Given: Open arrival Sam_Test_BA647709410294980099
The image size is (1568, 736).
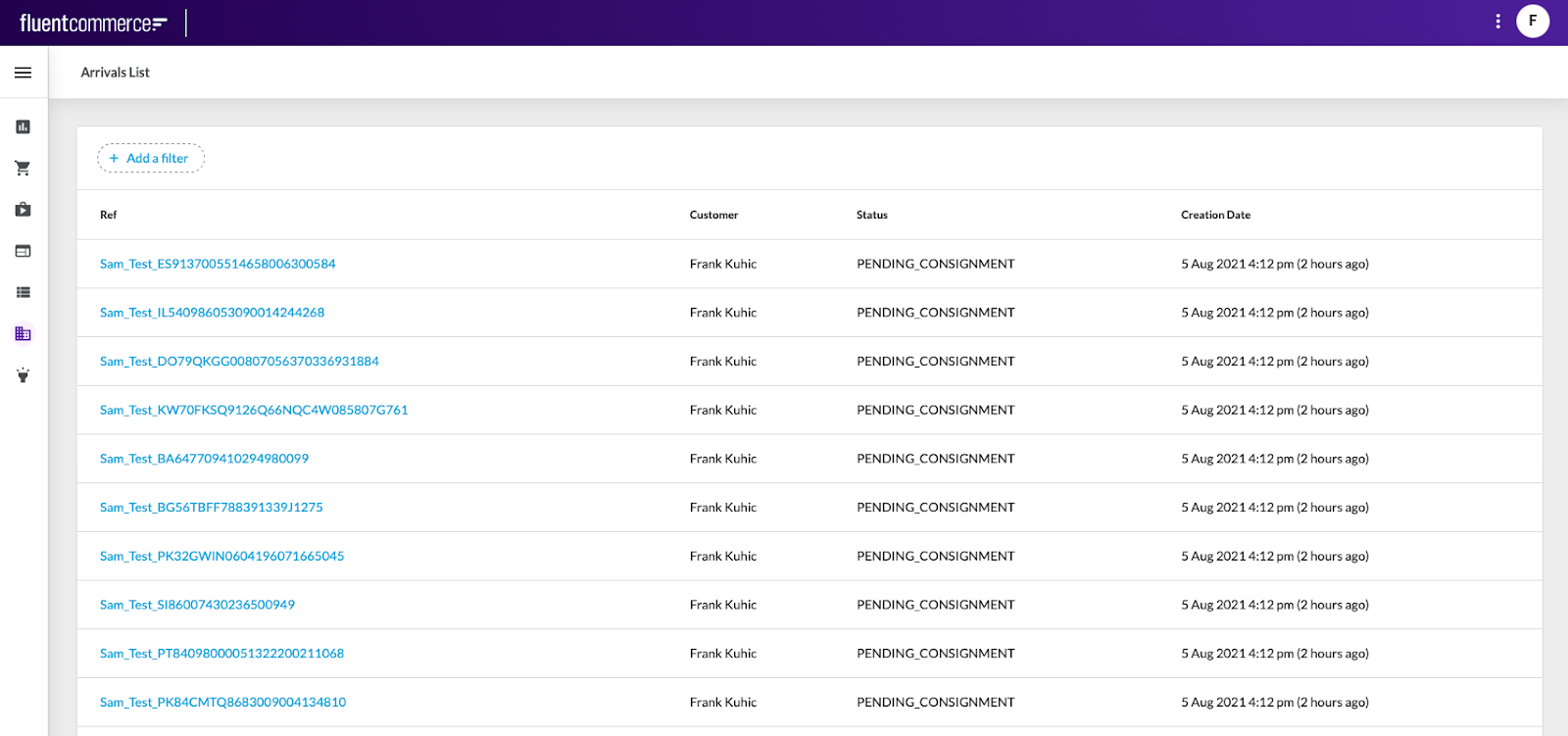Looking at the screenshot, I should pyautogui.click(x=204, y=459).
